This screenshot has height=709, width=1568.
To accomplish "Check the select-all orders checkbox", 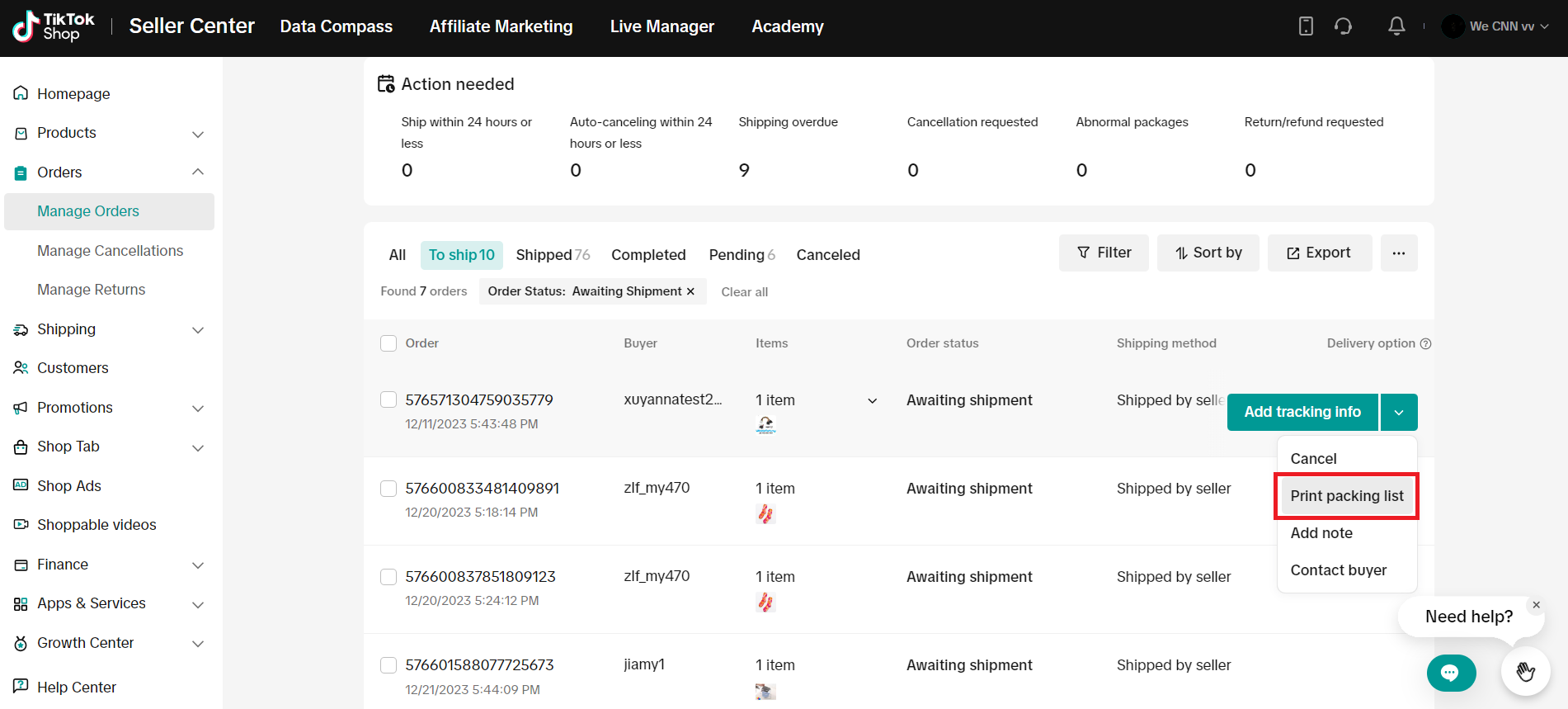I will click(x=388, y=343).
